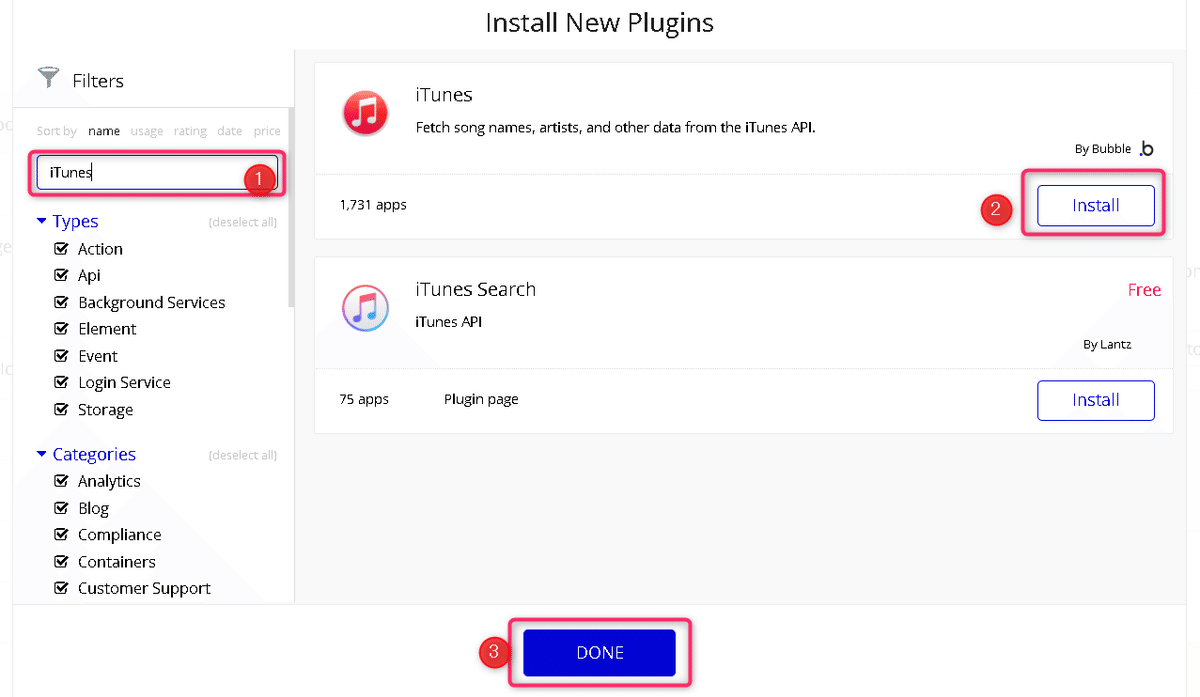
Task: Click the iTunes Search plugin icon
Action: [x=365, y=307]
